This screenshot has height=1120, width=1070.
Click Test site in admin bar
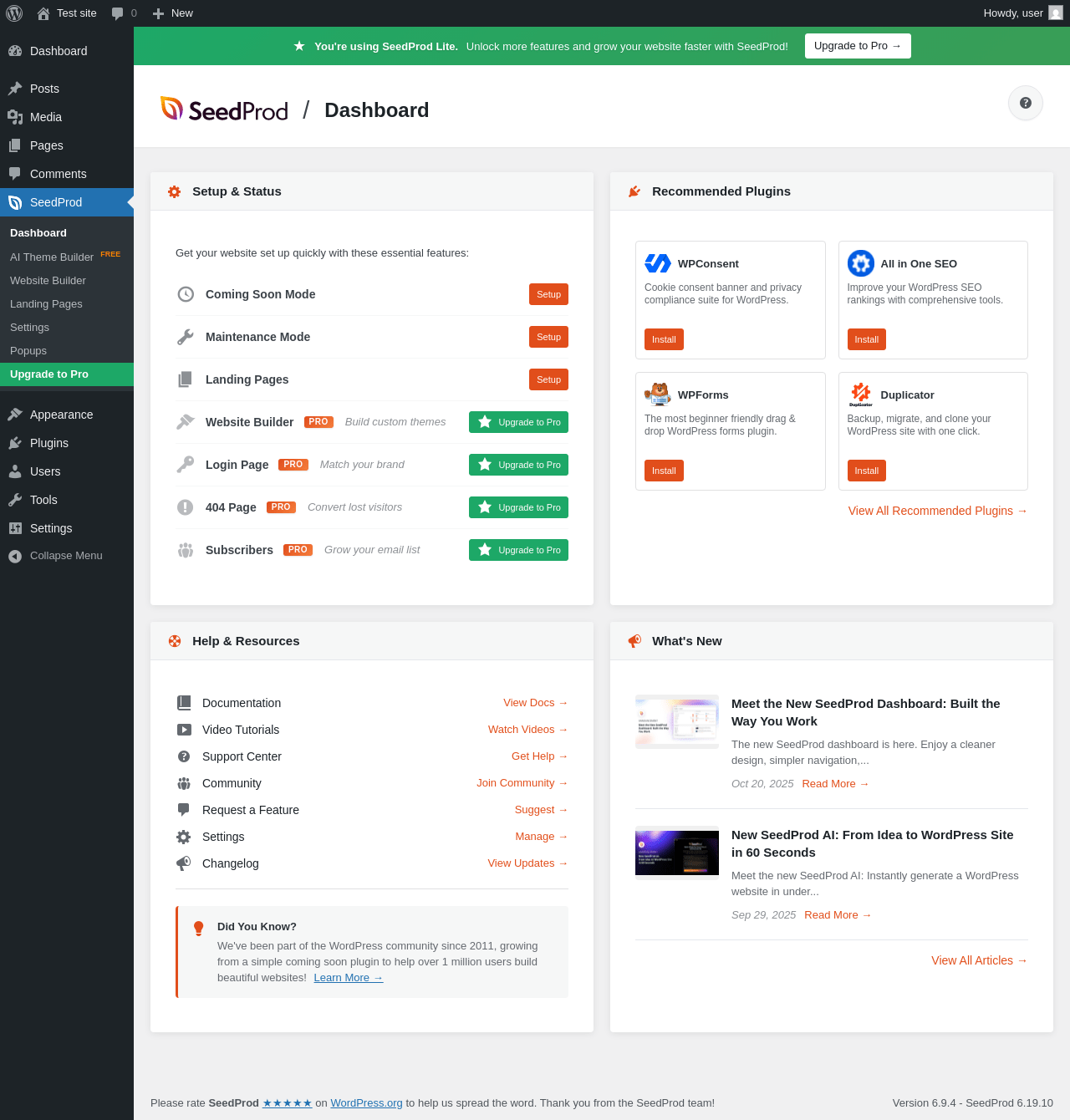tap(67, 13)
